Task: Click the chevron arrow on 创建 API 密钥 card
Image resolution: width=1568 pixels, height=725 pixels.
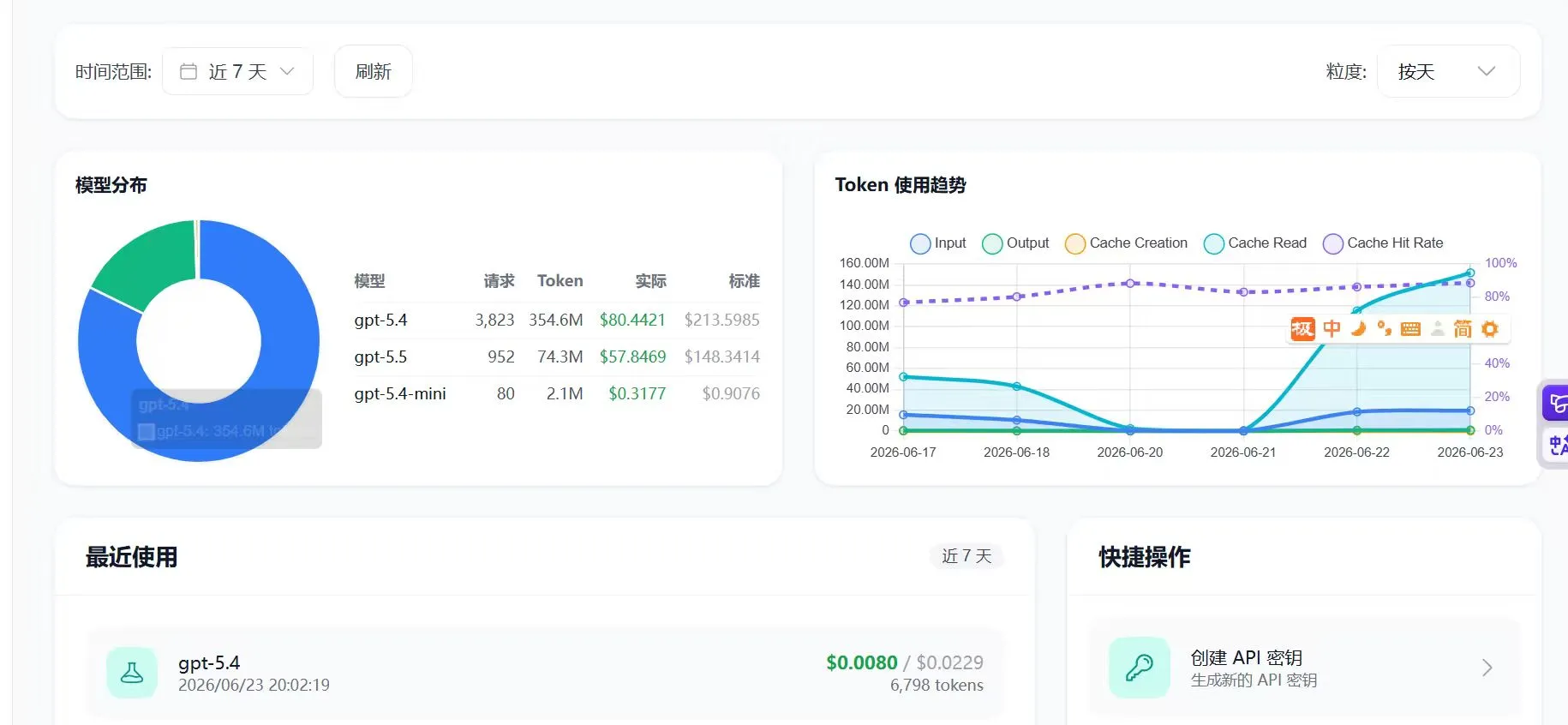Action: [x=1487, y=668]
